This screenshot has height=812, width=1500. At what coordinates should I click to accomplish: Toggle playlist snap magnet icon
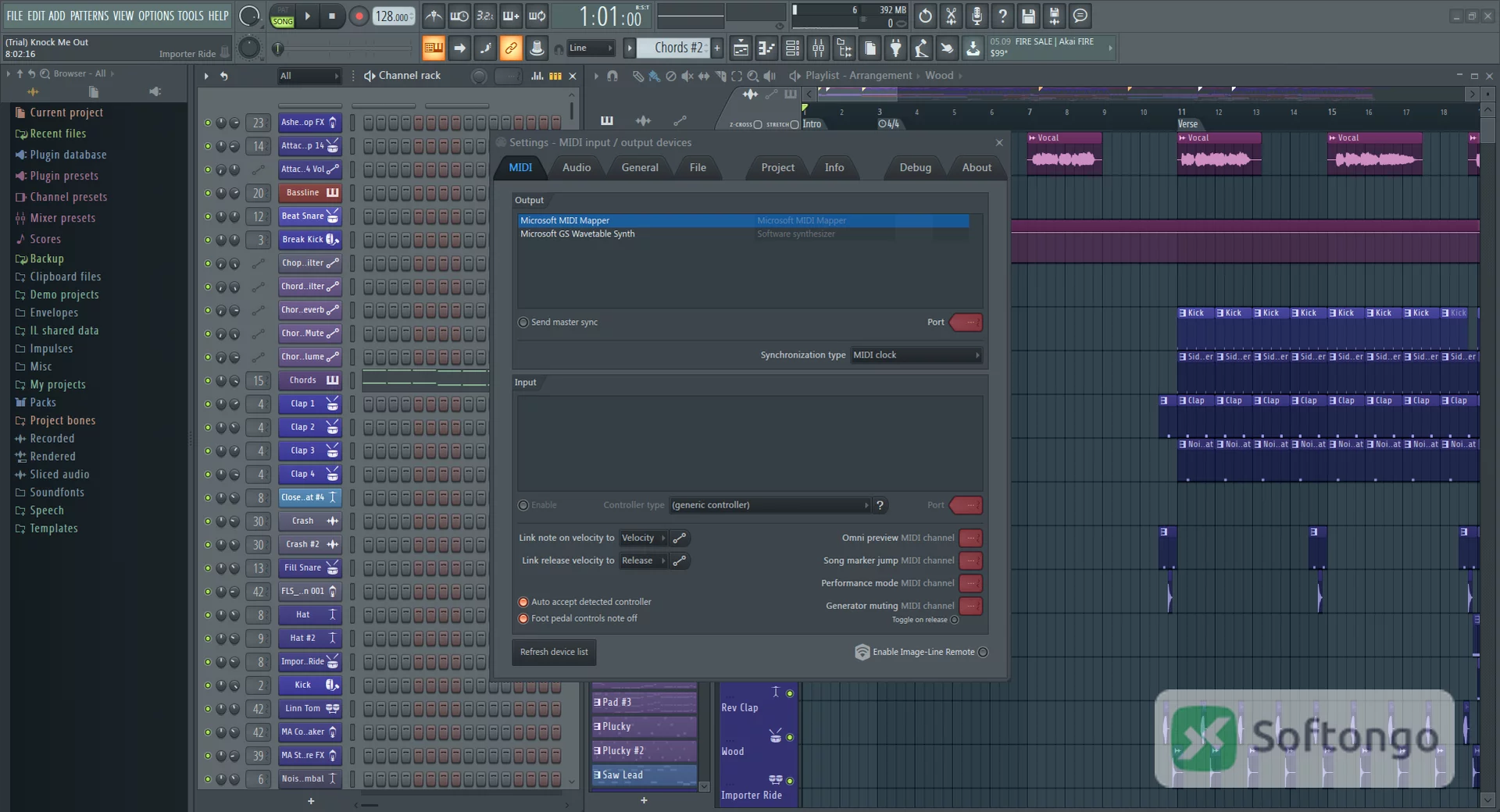612,76
